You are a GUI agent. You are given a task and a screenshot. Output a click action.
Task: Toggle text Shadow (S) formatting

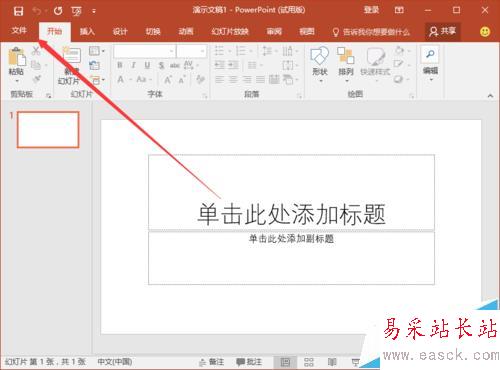pyautogui.click(x=161, y=65)
